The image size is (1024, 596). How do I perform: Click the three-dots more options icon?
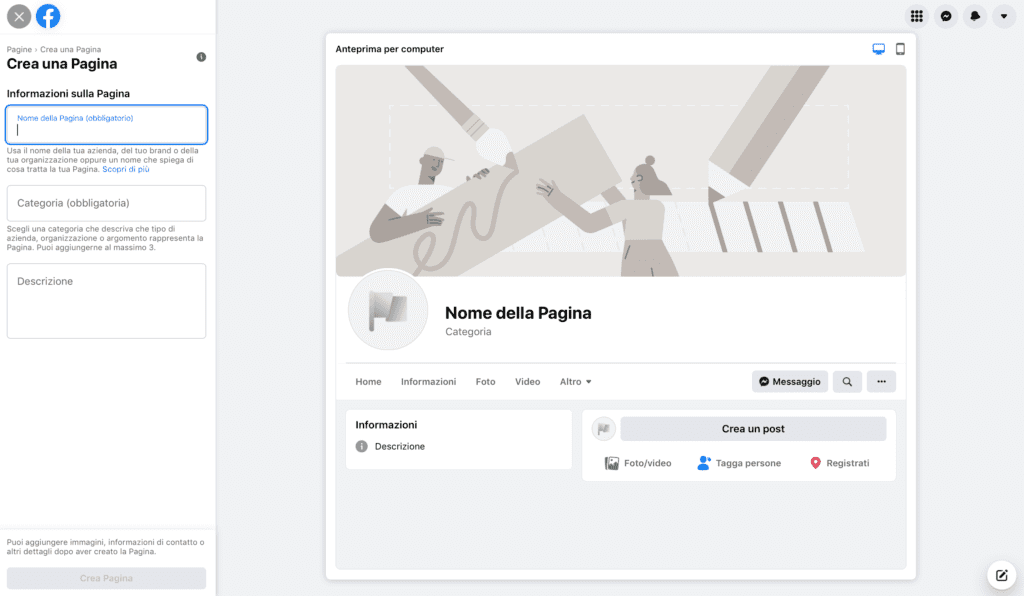click(x=881, y=381)
